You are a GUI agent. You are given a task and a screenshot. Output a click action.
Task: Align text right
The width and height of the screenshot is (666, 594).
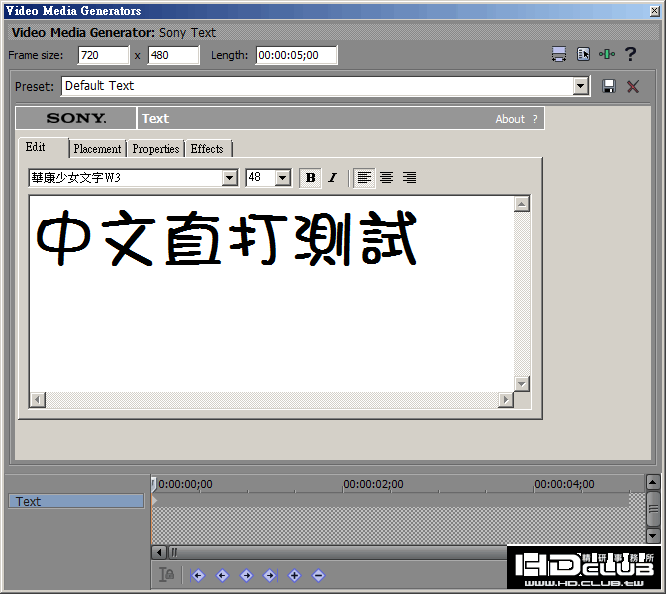(x=409, y=178)
